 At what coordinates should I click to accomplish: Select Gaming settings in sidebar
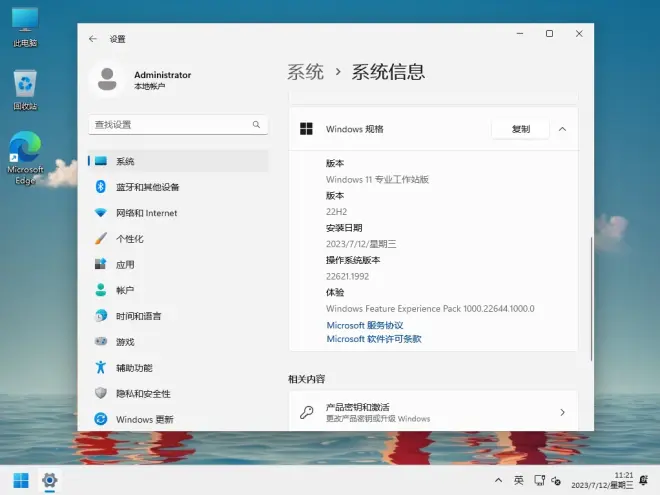click(x=125, y=342)
